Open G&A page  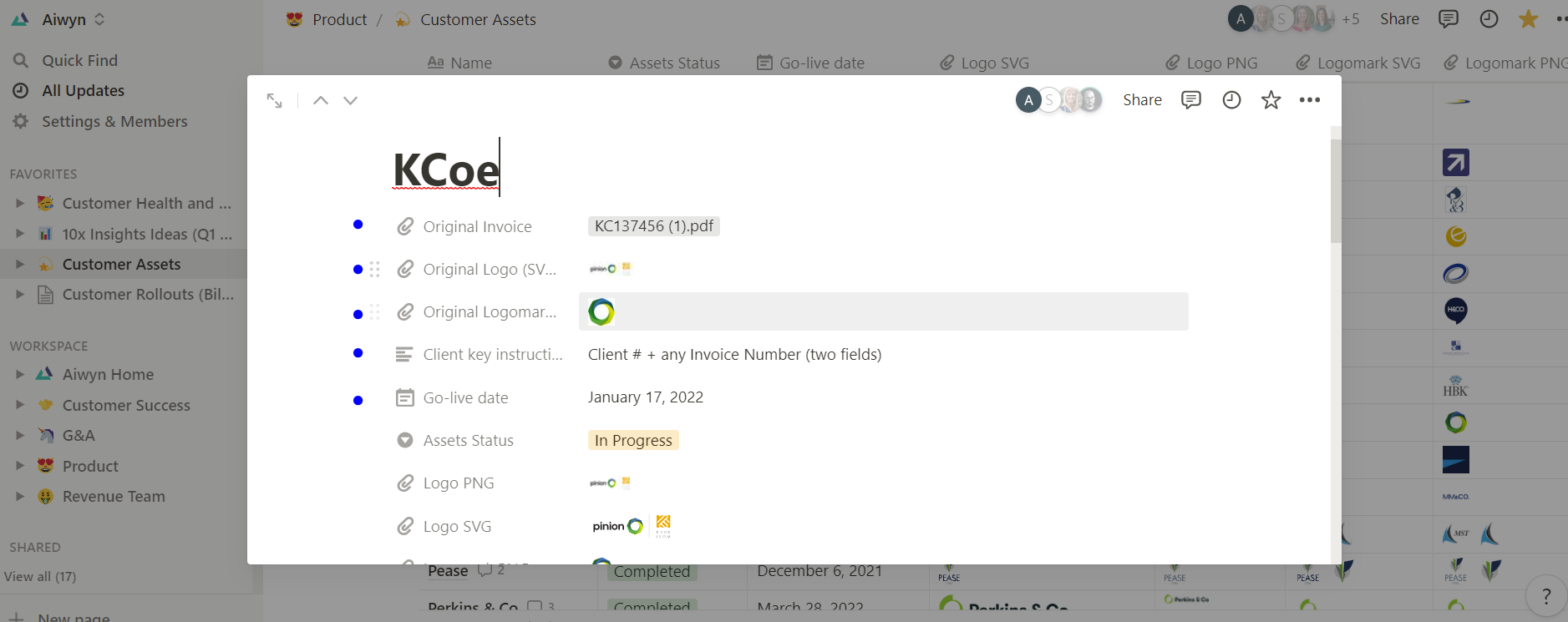[x=79, y=435]
